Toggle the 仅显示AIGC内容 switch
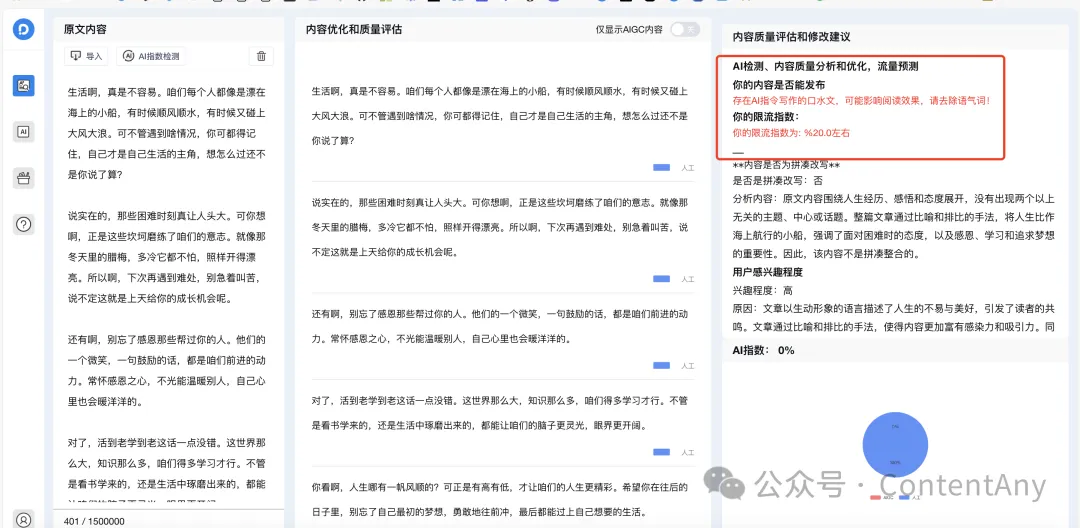Viewport: 1080px width, 528px height. [685, 30]
